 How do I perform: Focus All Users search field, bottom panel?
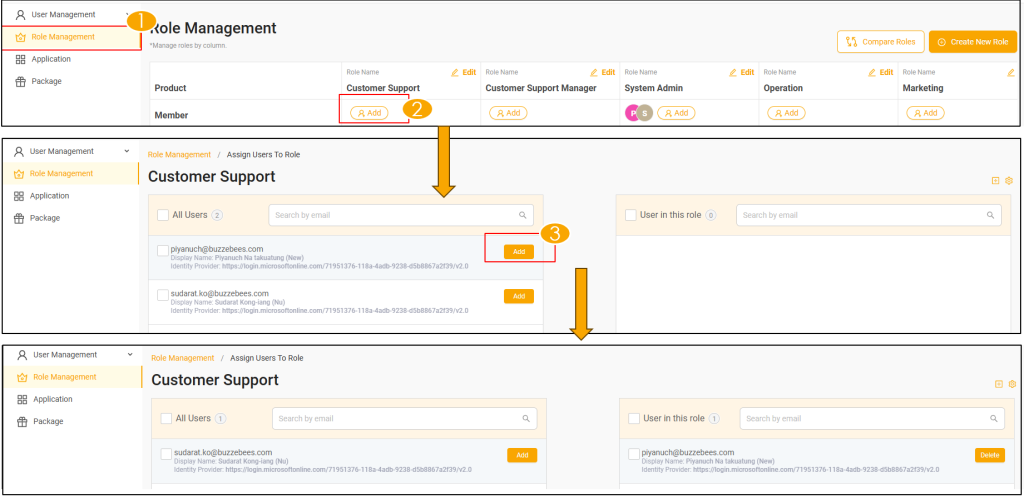404,418
